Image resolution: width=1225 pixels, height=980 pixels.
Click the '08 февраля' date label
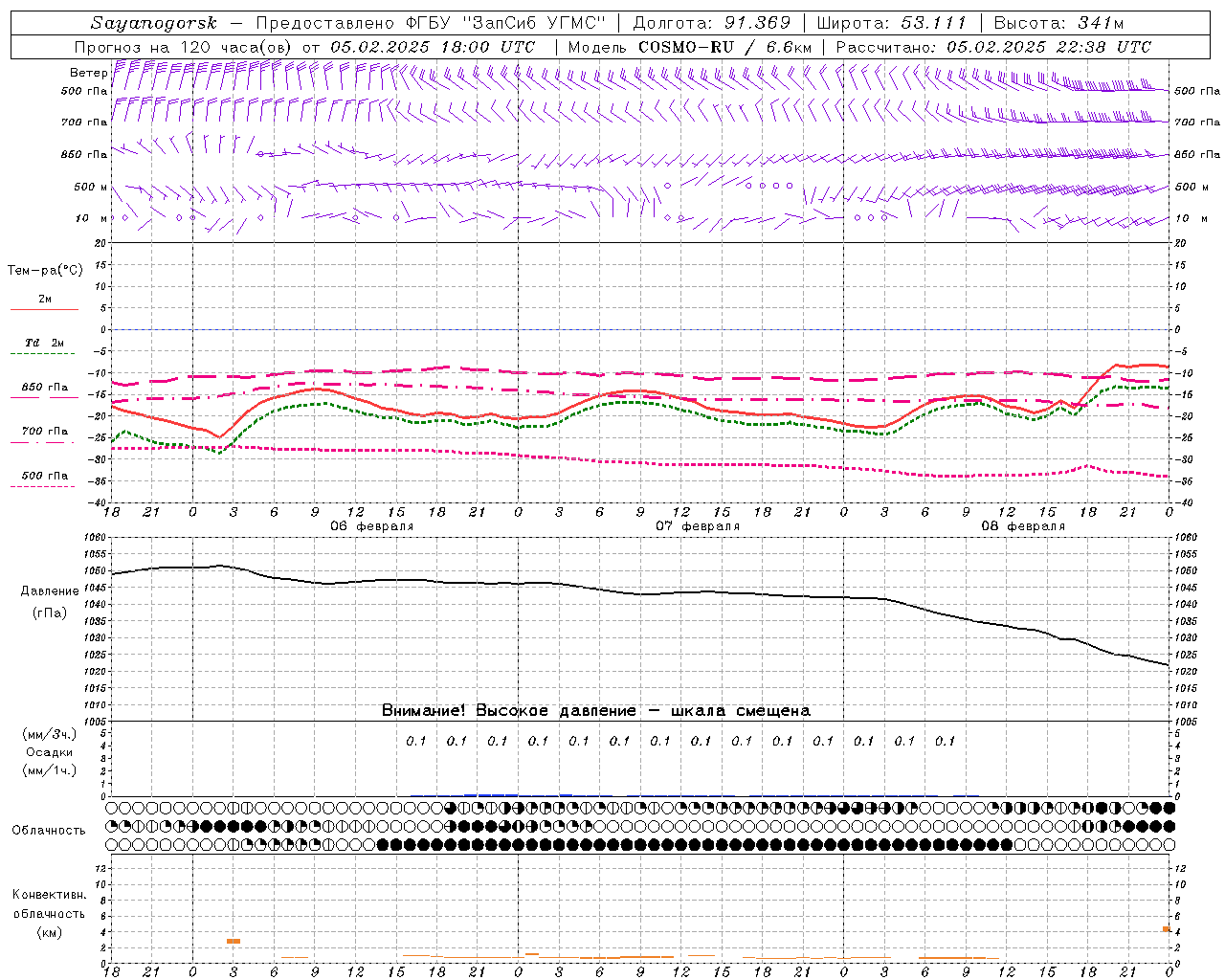click(x=1022, y=526)
